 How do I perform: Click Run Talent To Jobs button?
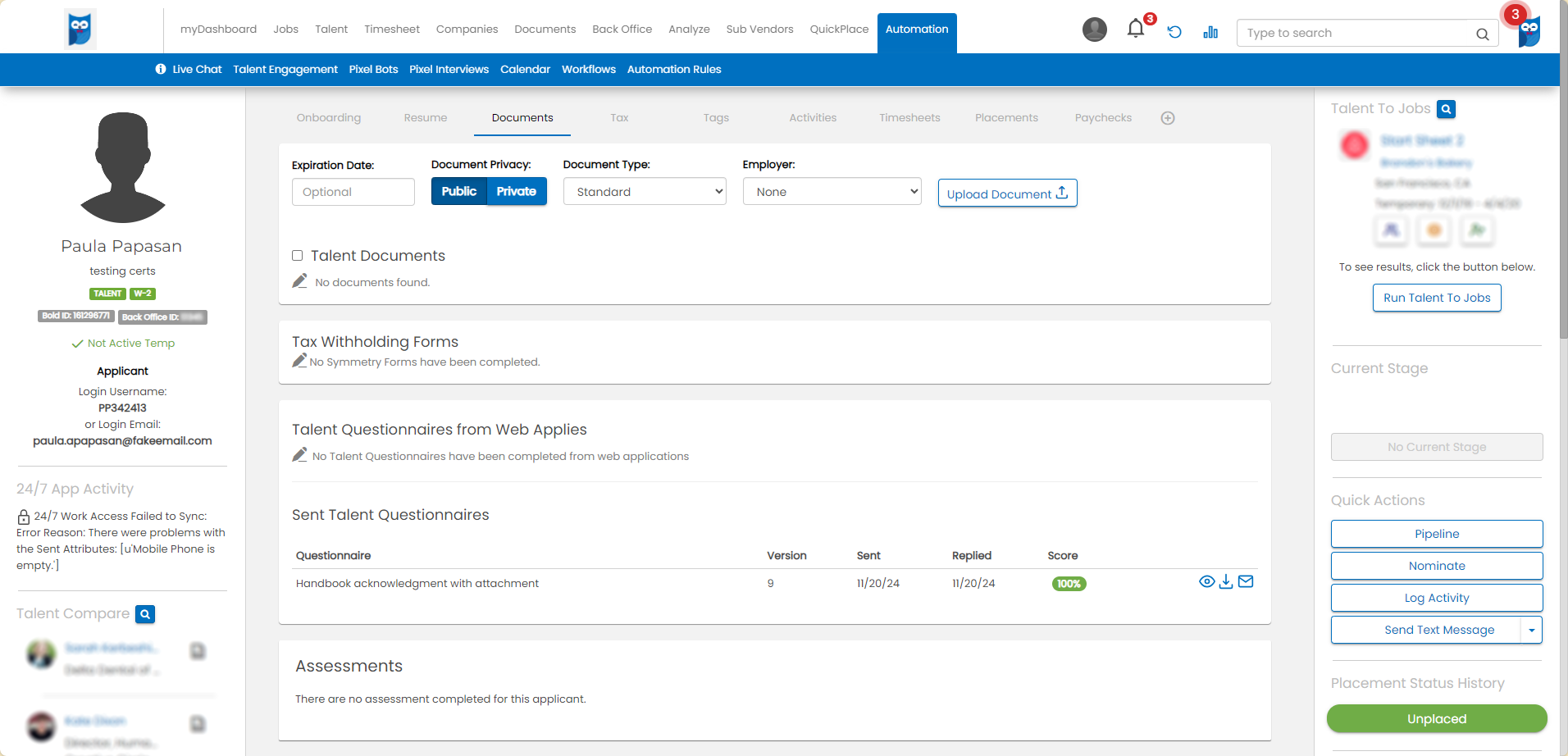pos(1437,298)
